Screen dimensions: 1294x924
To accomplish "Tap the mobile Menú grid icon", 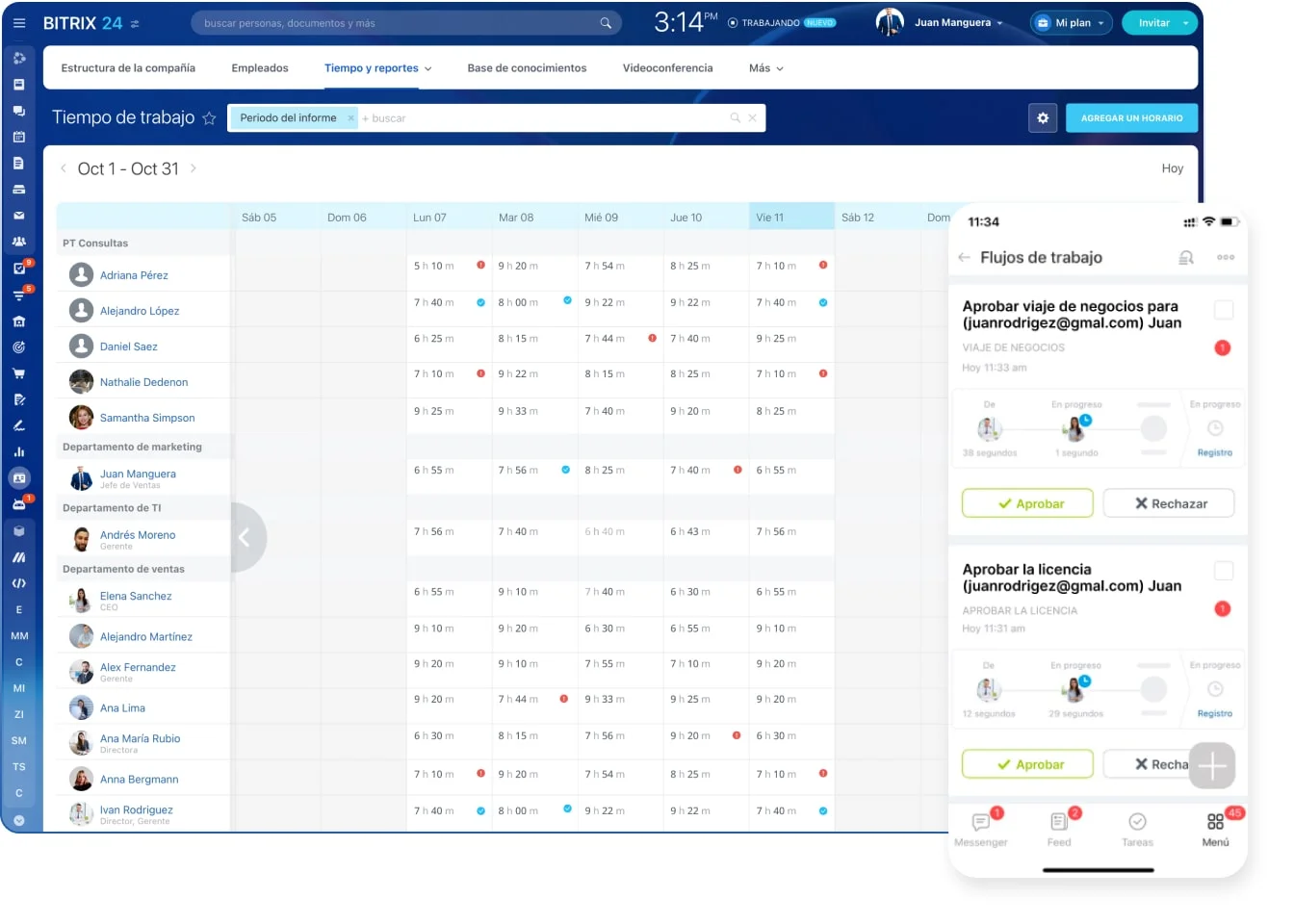I will point(1215,828).
